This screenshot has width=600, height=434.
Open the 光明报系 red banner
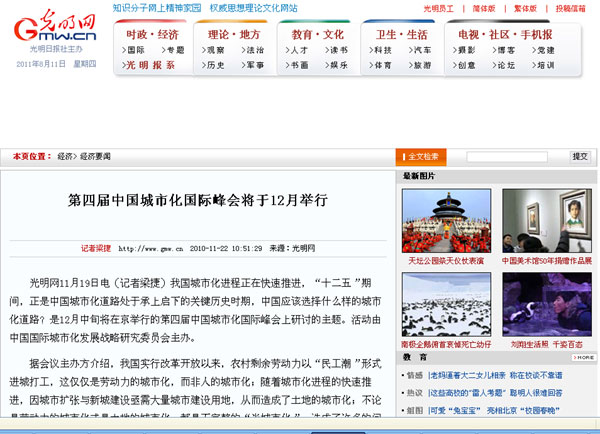(x=152, y=65)
